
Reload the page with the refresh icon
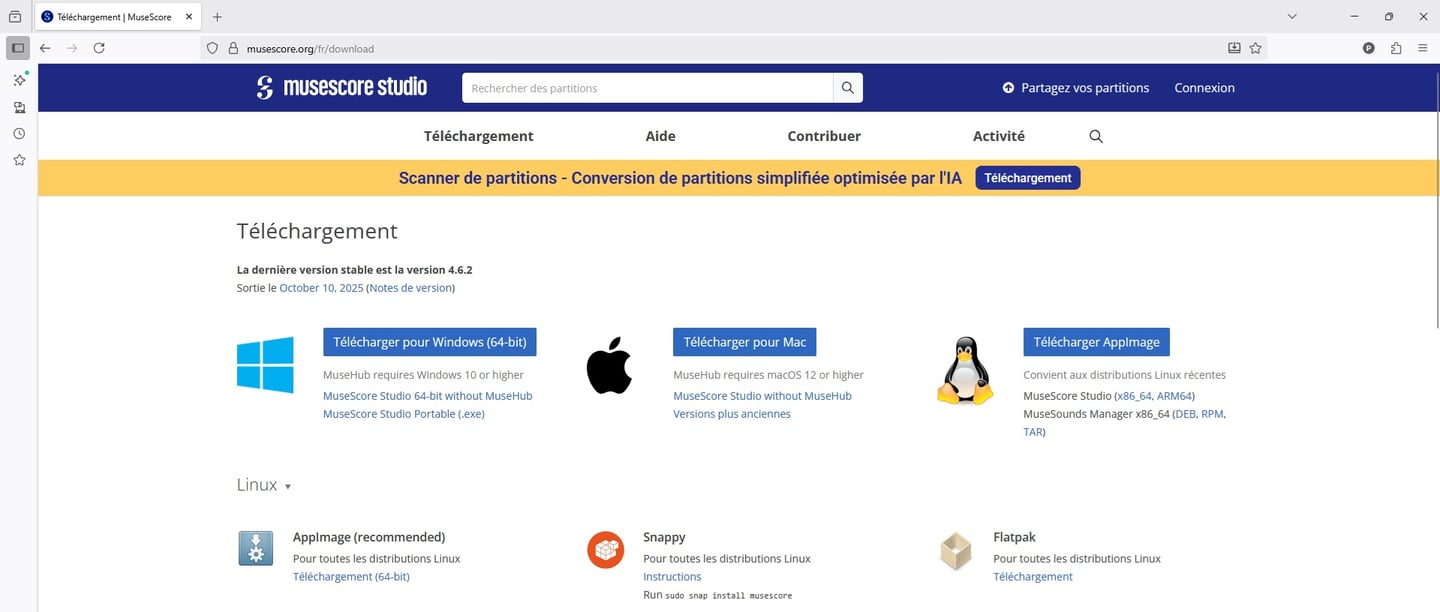[99, 48]
